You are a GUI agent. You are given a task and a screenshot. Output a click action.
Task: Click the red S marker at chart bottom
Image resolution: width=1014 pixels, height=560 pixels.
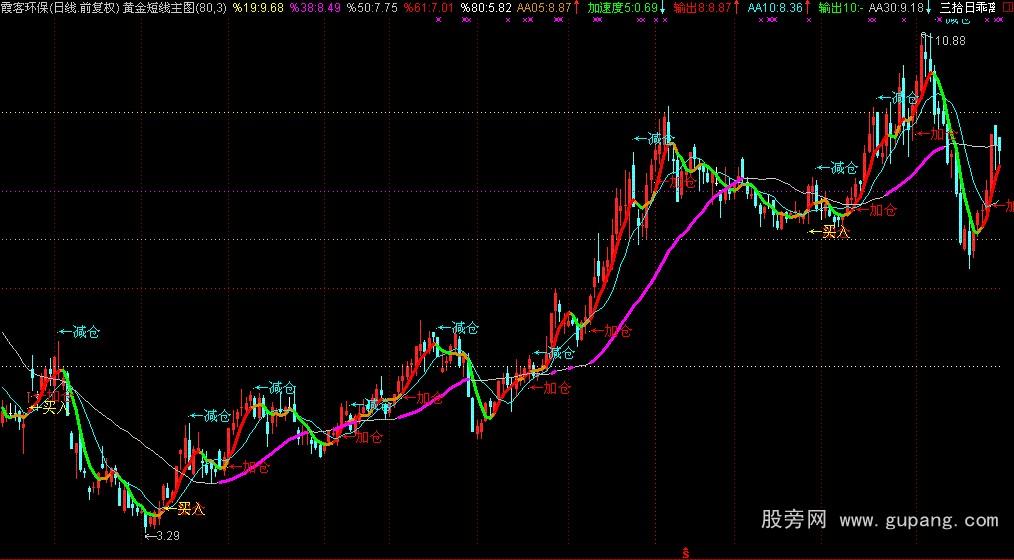tap(685, 552)
